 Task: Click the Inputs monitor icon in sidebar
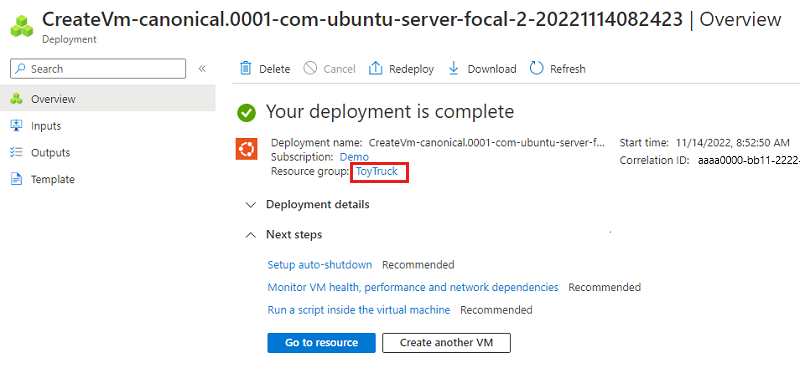point(16,126)
